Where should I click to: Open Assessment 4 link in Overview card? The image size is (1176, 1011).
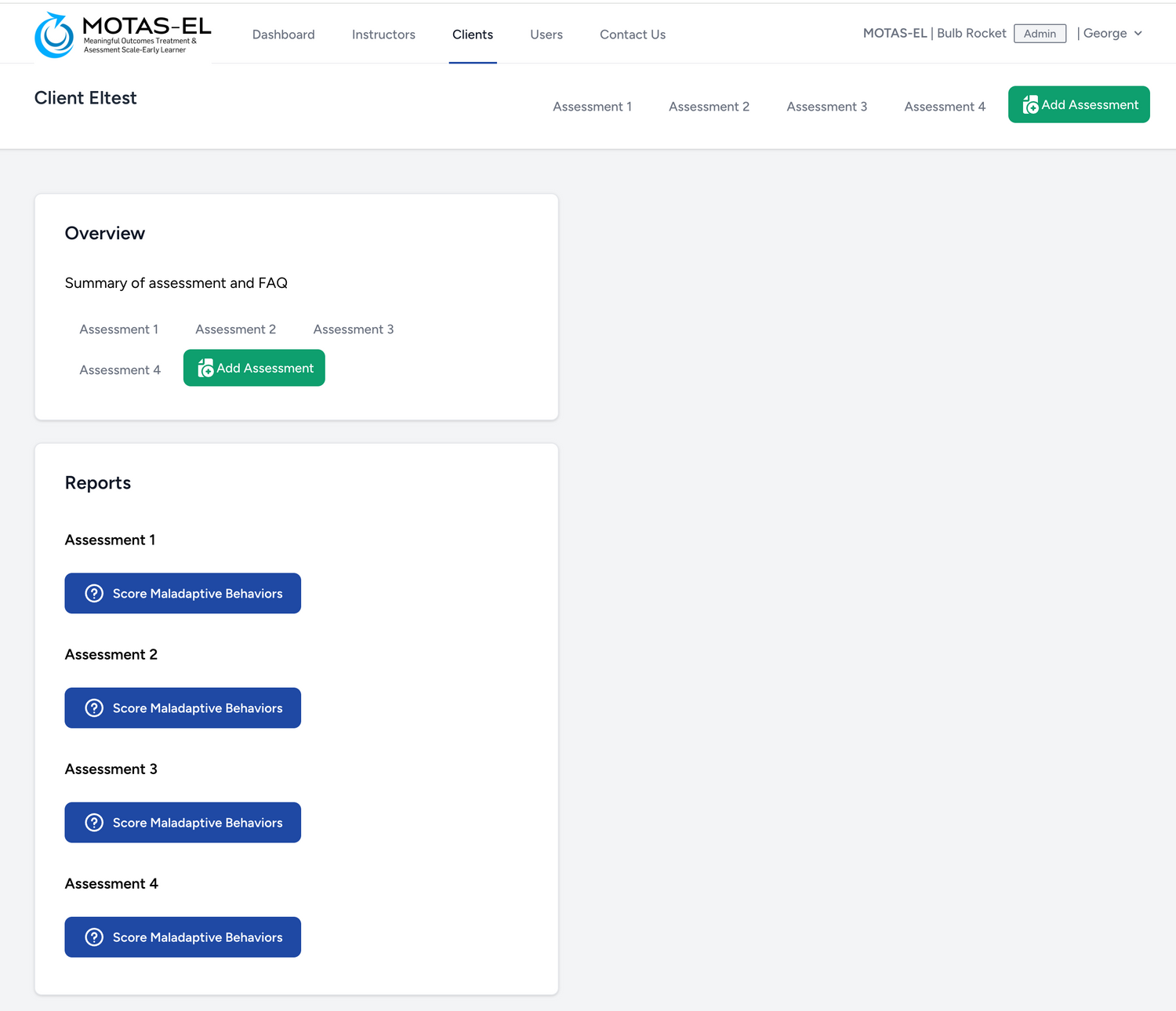tap(120, 370)
